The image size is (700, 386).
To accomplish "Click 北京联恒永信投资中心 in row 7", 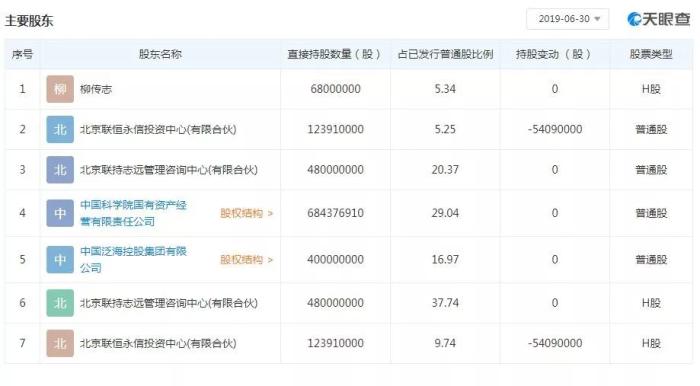I will coord(158,344).
